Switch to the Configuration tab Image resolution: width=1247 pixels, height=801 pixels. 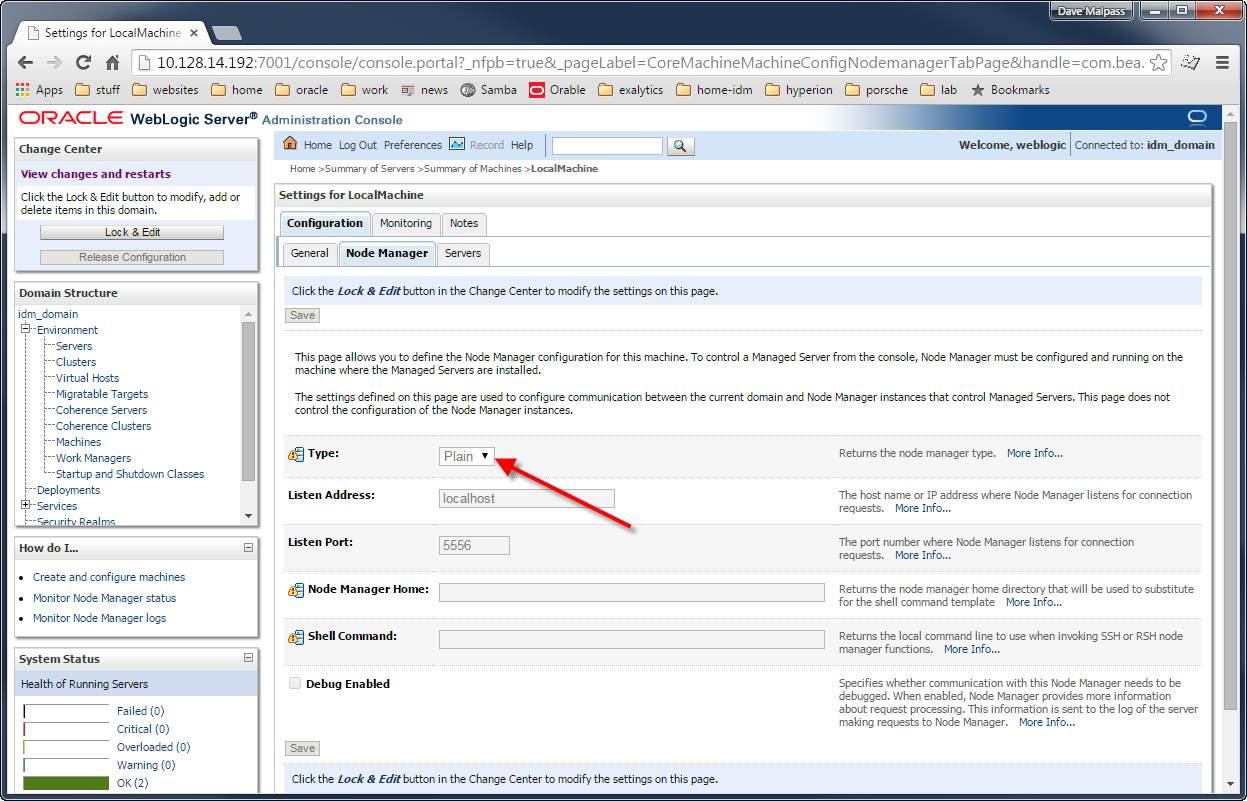click(x=325, y=223)
